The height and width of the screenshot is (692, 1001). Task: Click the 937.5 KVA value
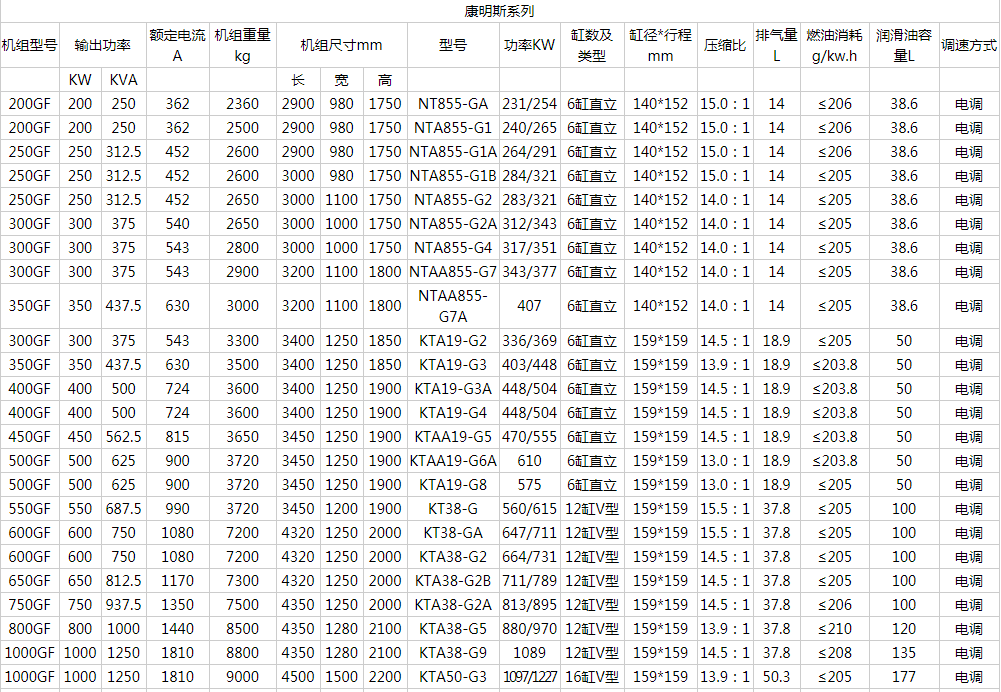[123, 605]
